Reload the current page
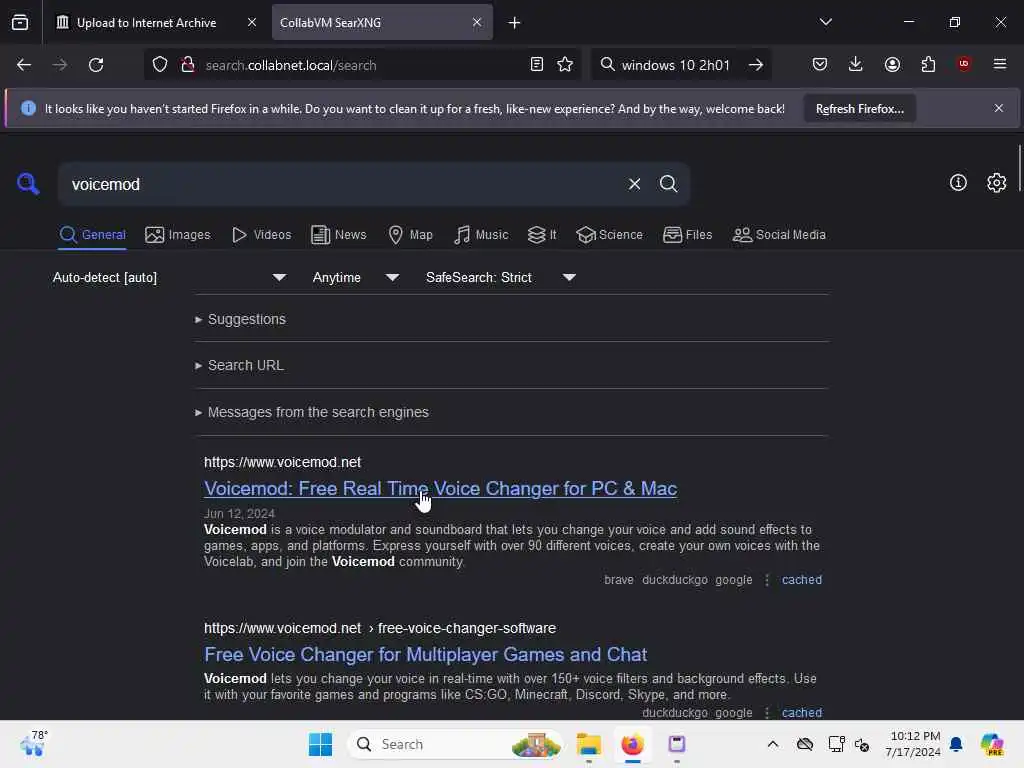1024x768 pixels. 96,65
